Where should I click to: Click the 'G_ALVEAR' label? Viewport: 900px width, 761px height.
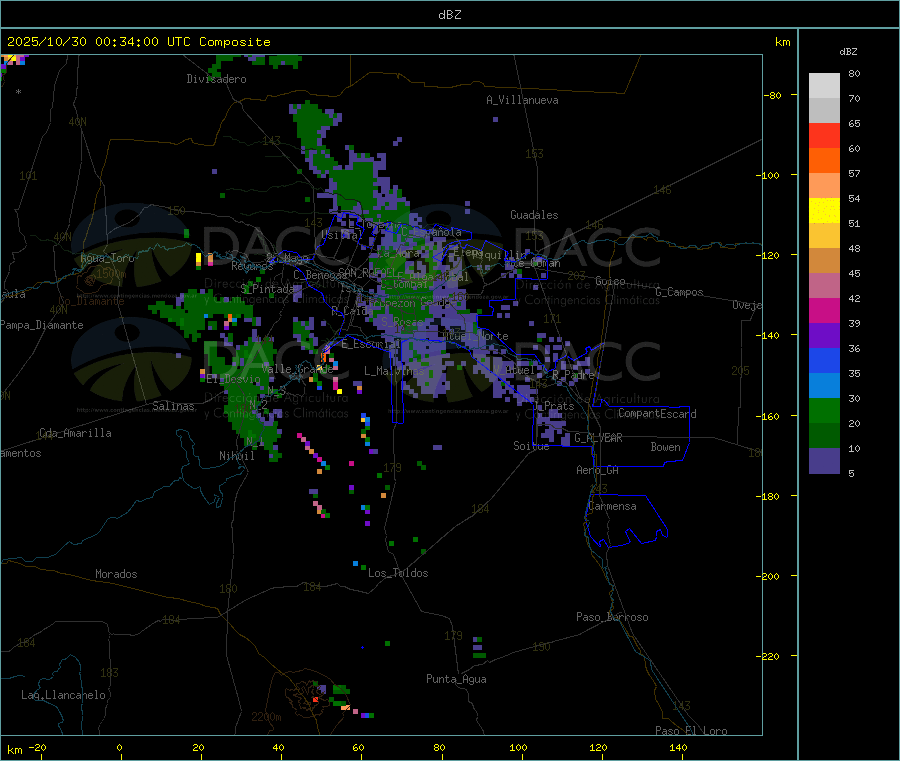[x=598, y=438]
